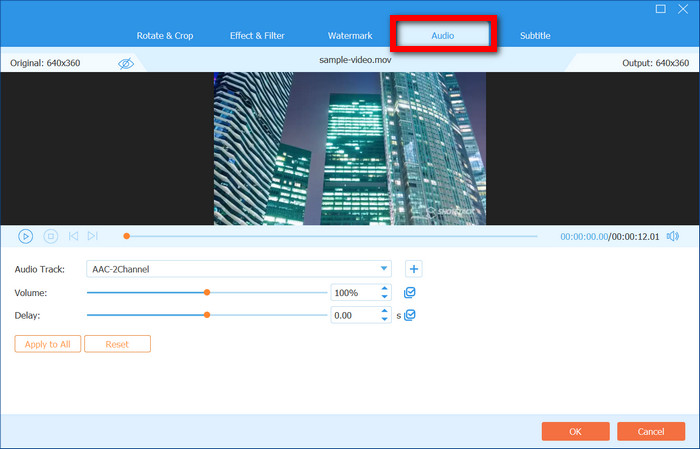Image resolution: width=700 pixels, height=449 pixels.
Task: Toggle original preview eye icon
Action: [126, 63]
